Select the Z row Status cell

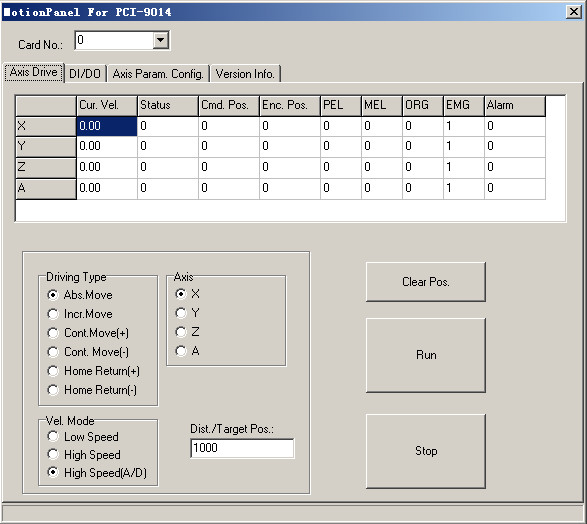click(x=168, y=168)
